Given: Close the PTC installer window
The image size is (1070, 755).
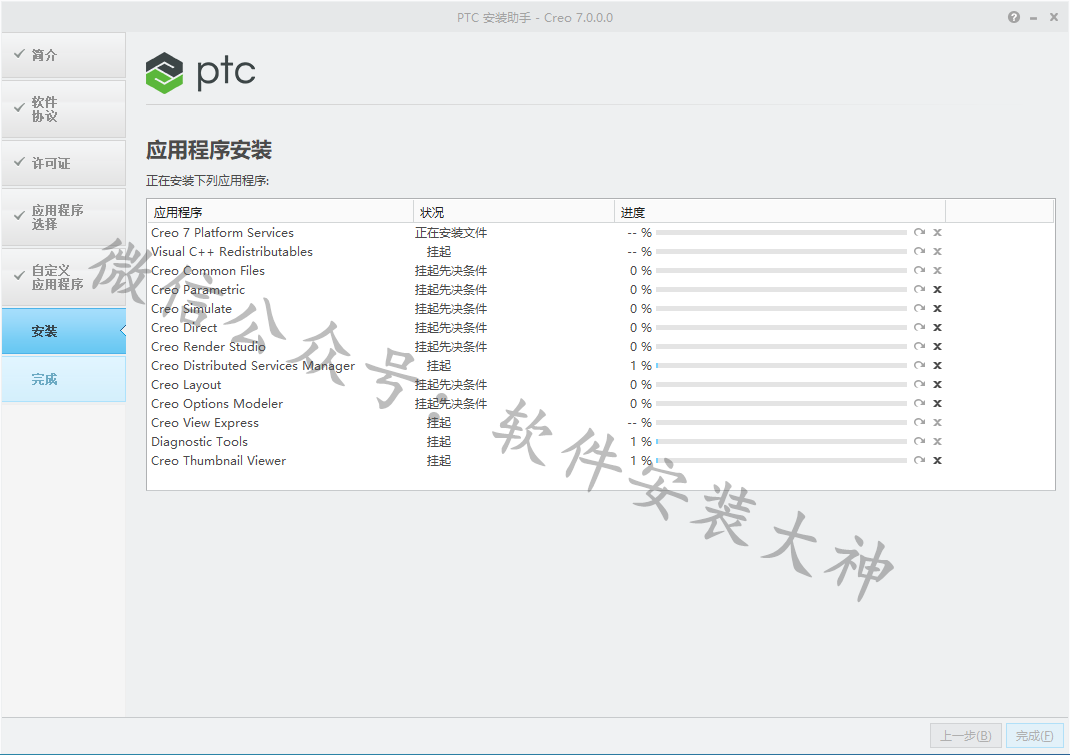Looking at the screenshot, I should coord(1054,17).
